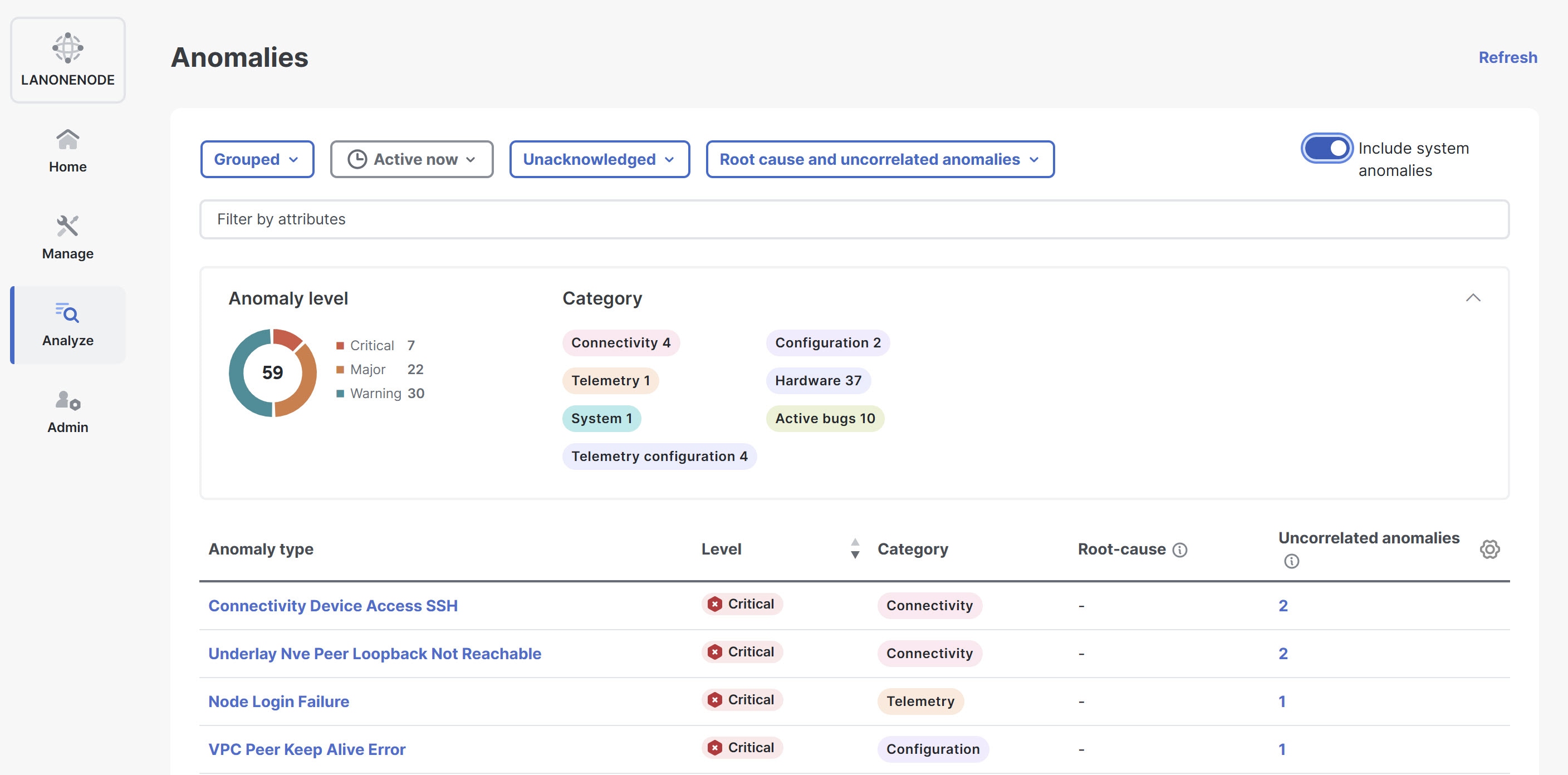Click the Critical red legend swatch
The image size is (1568, 775).
click(x=340, y=346)
